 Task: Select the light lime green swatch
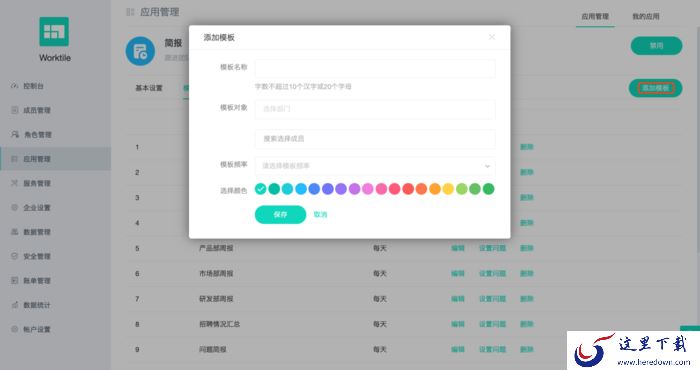pyautogui.click(x=462, y=189)
